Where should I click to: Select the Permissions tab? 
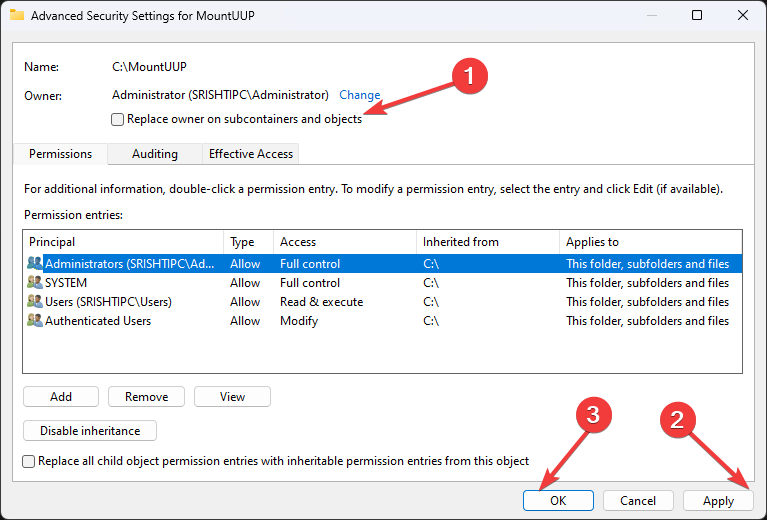(x=60, y=154)
